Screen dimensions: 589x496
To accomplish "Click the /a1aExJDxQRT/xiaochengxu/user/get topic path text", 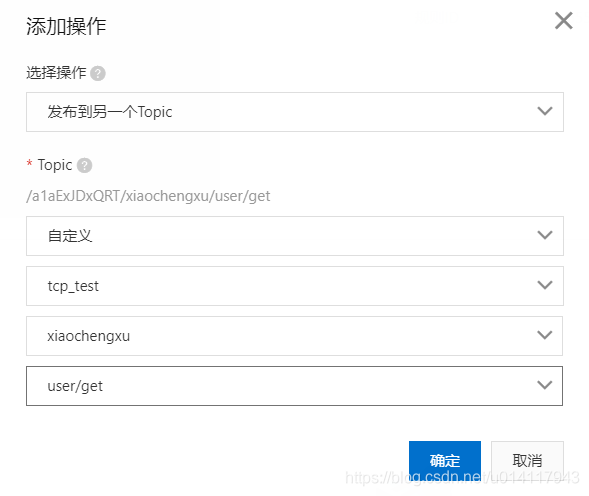I will tap(148, 196).
